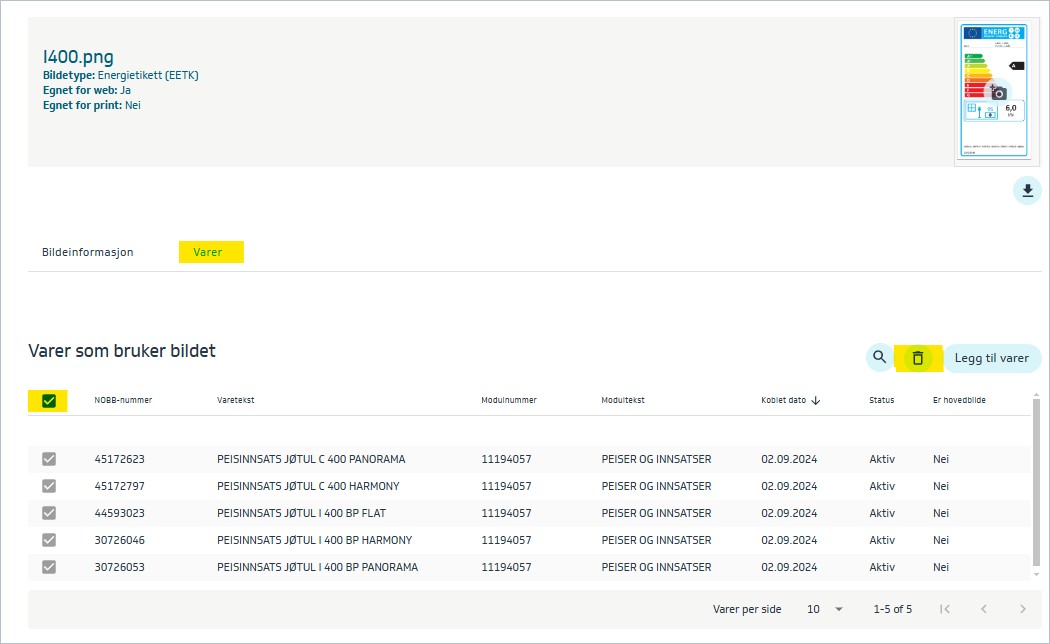Deselect checkbox for item 30726053
The height and width of the screenshot is (644, 1050).
pyautogui.click(x=49, y=567)
